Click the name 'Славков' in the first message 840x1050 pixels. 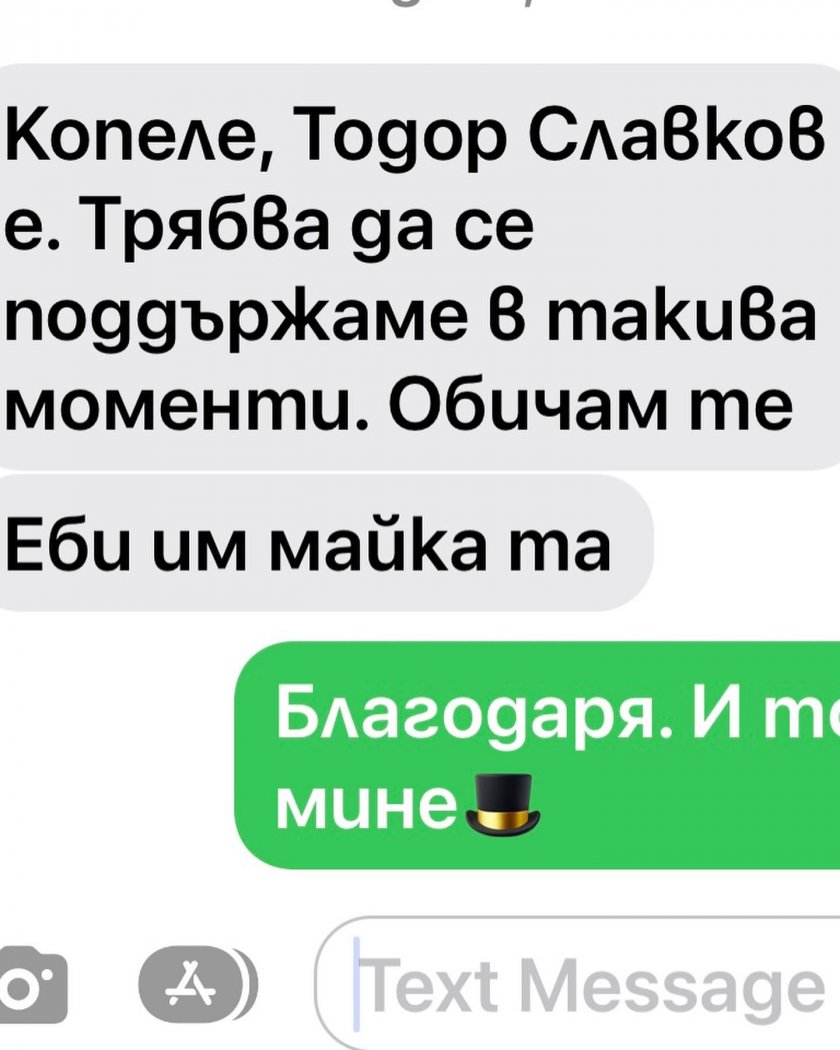pos(677,143)
